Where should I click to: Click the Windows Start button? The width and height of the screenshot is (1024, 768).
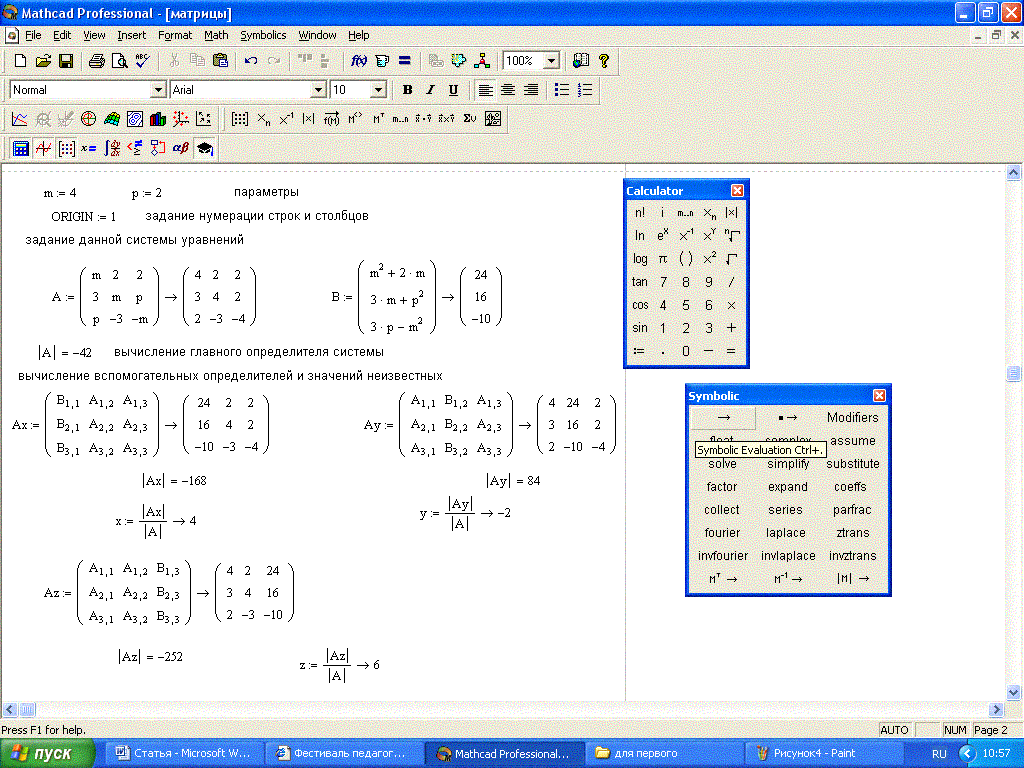(x=48, y=753)
